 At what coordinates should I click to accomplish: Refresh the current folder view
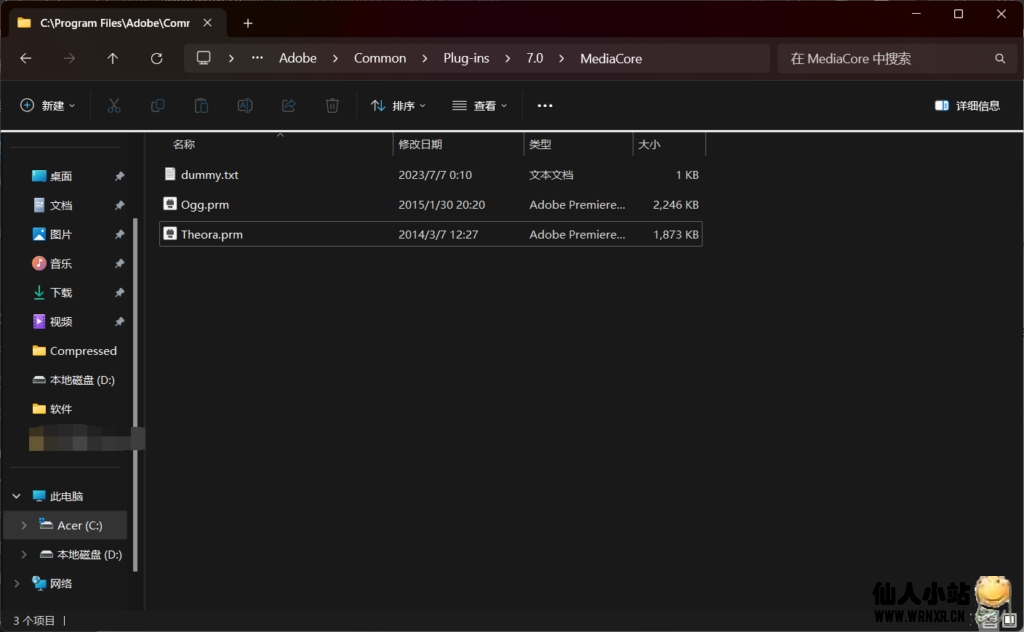tap(156, 59)
